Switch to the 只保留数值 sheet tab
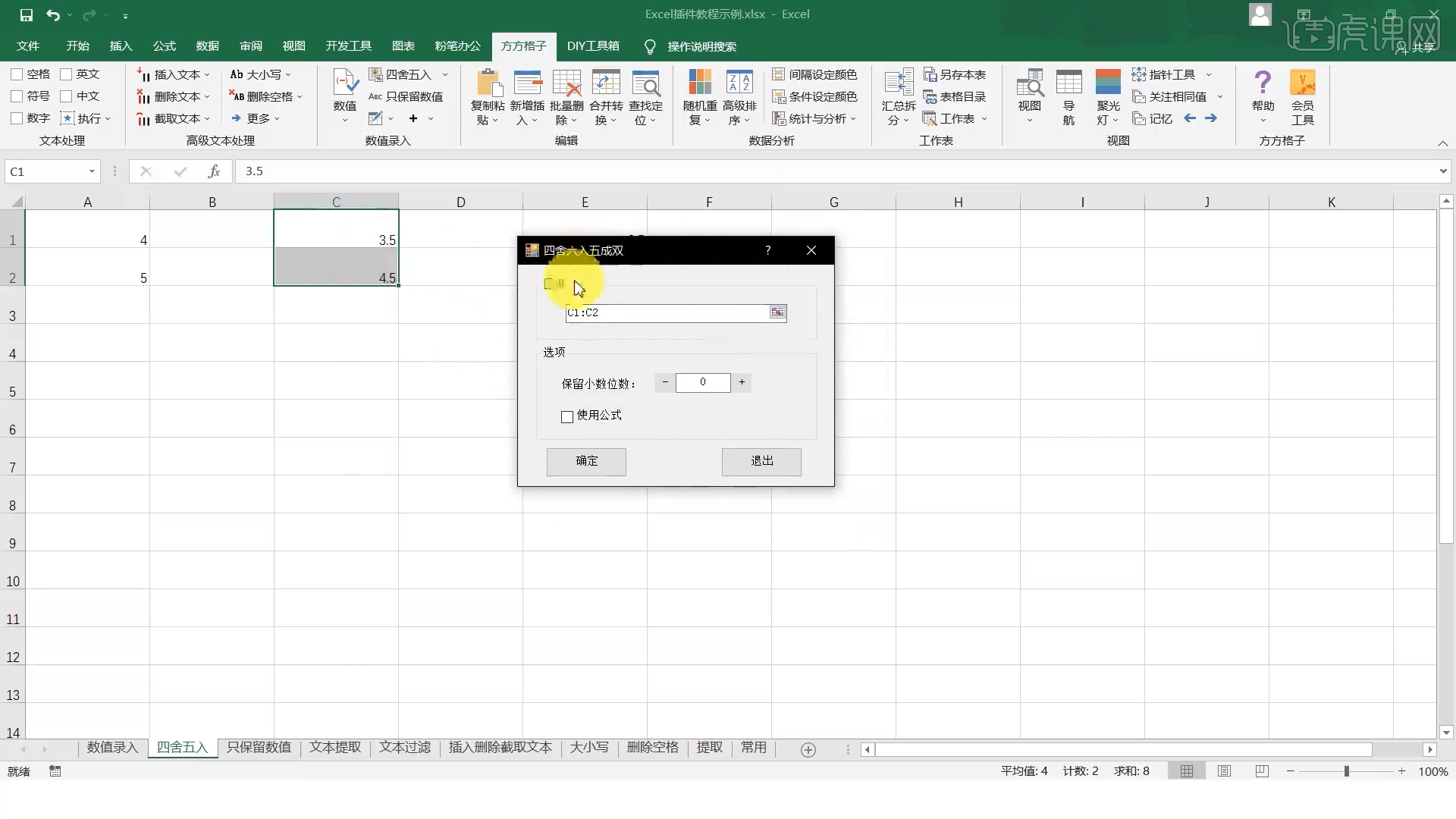 (259, 748)
